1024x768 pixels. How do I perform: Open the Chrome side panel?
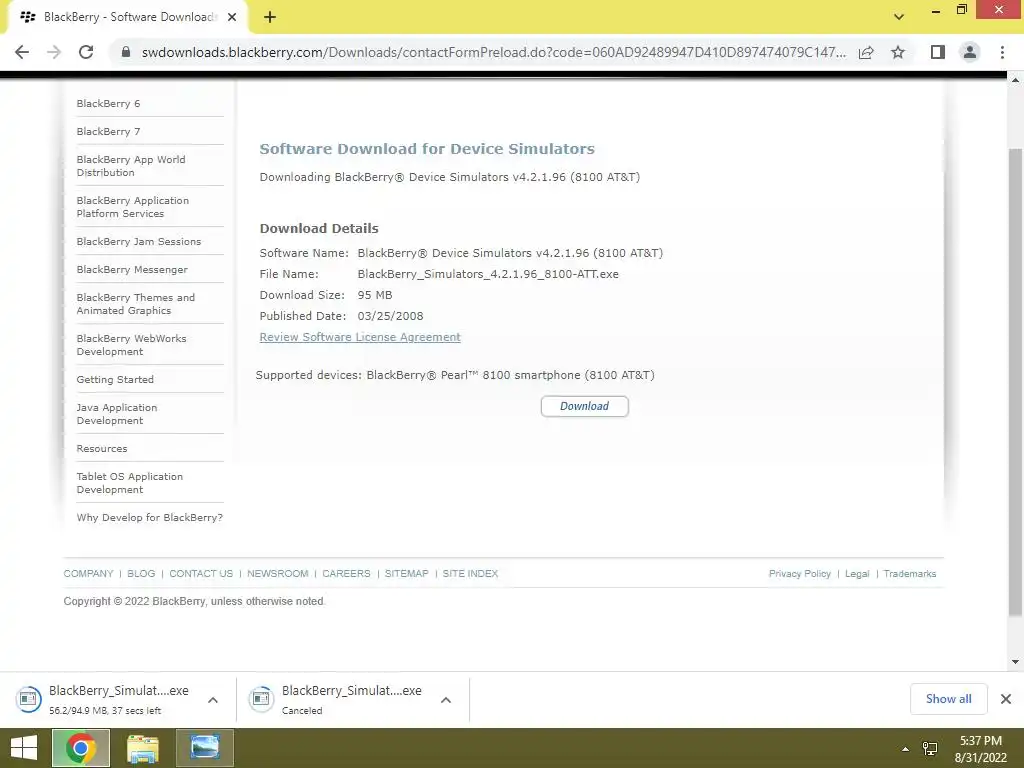click(938, 52)
